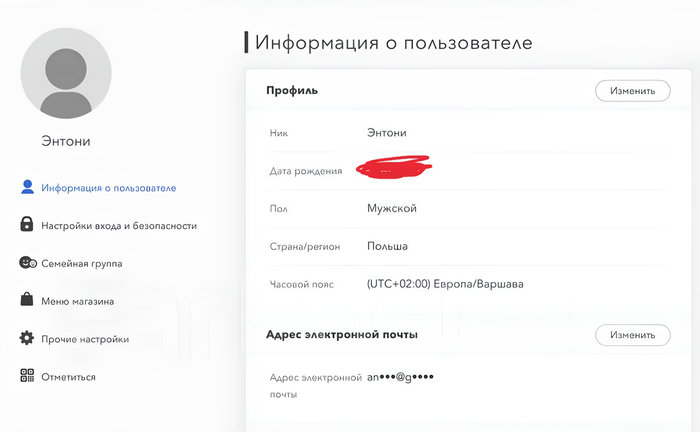Go to Семейная группа section
700x432 pixels.
coord(82,263)
